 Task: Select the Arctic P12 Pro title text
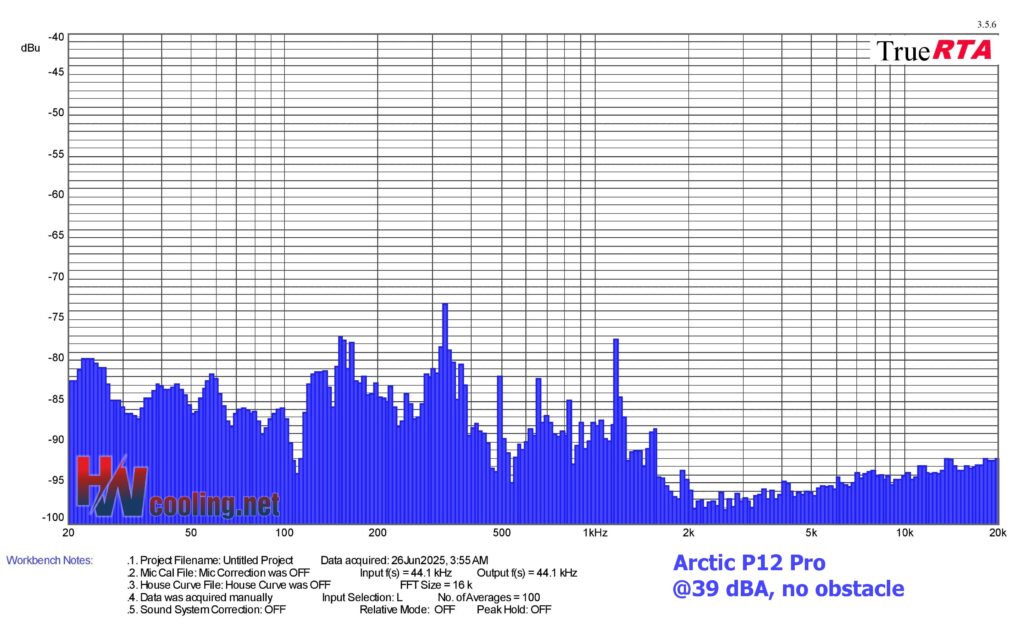(749, 562)
